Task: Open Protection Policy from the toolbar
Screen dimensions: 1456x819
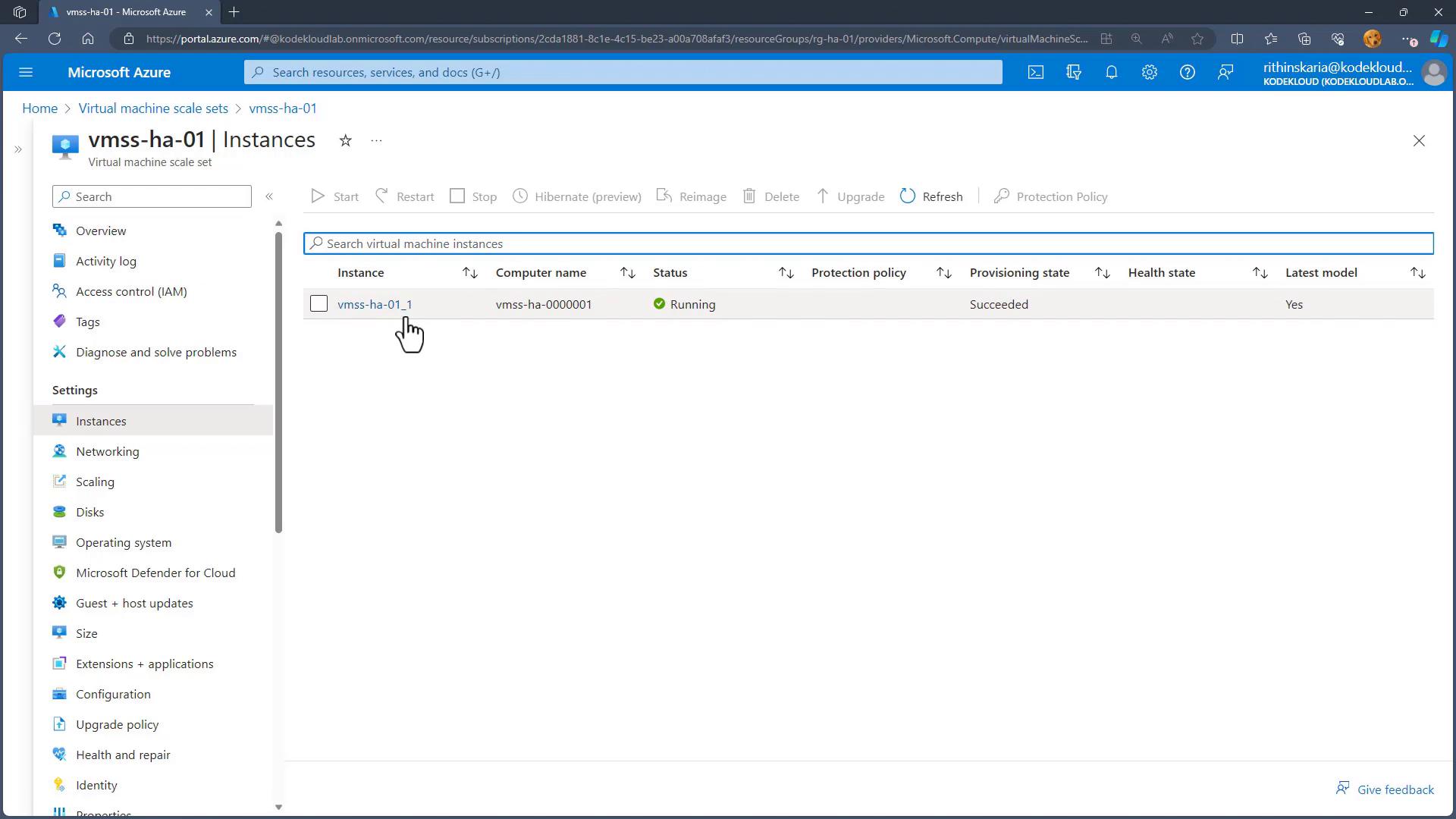Action: 1050,196
